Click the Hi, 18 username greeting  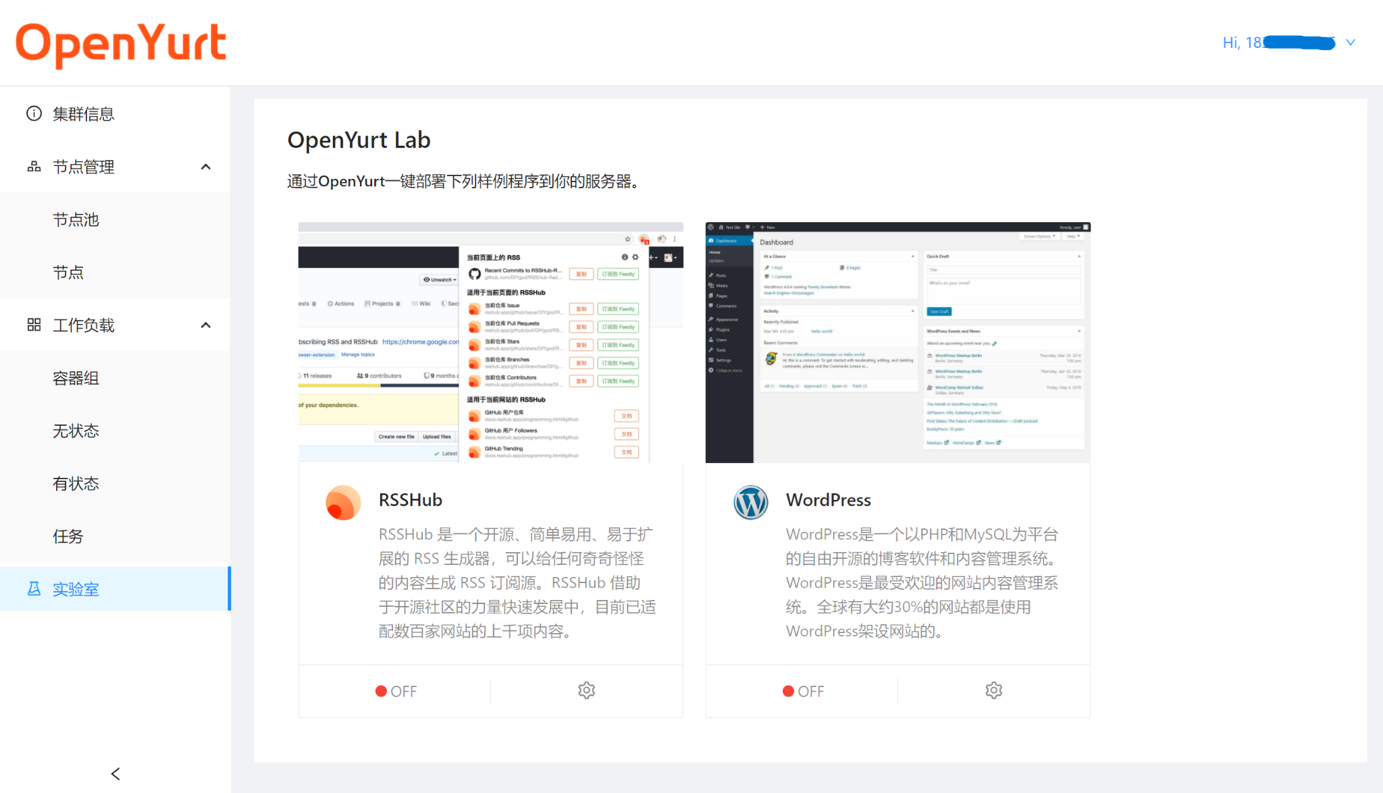click(1278, 43)
